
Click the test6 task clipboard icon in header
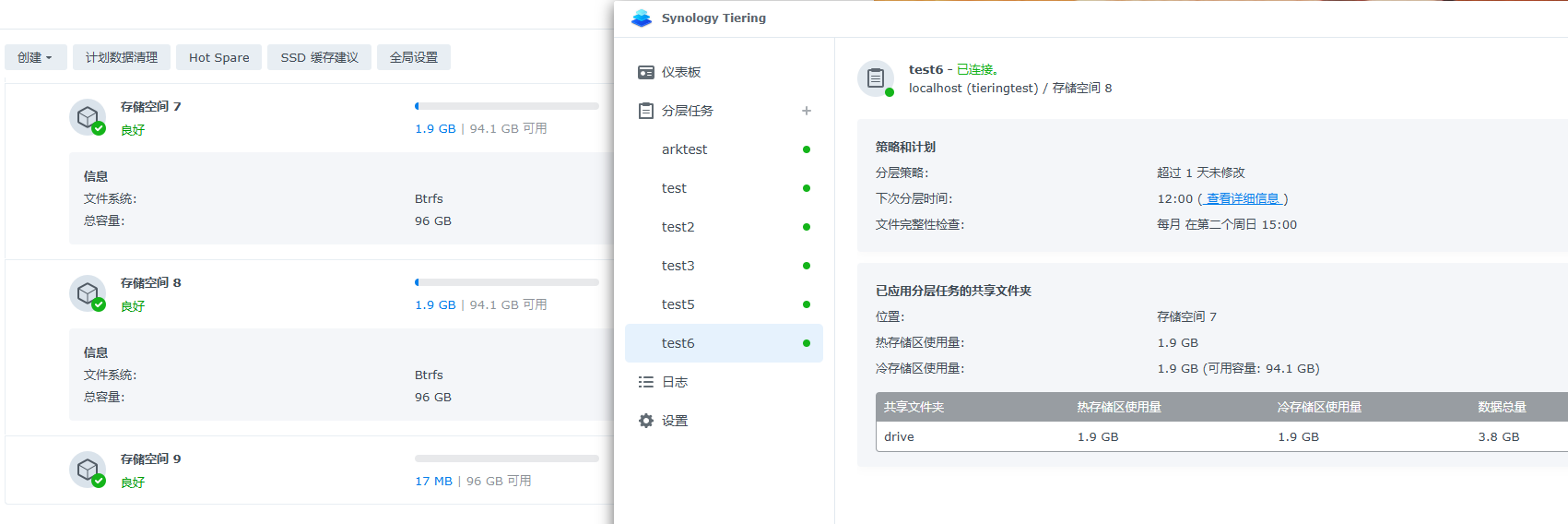tap(876, 78)
